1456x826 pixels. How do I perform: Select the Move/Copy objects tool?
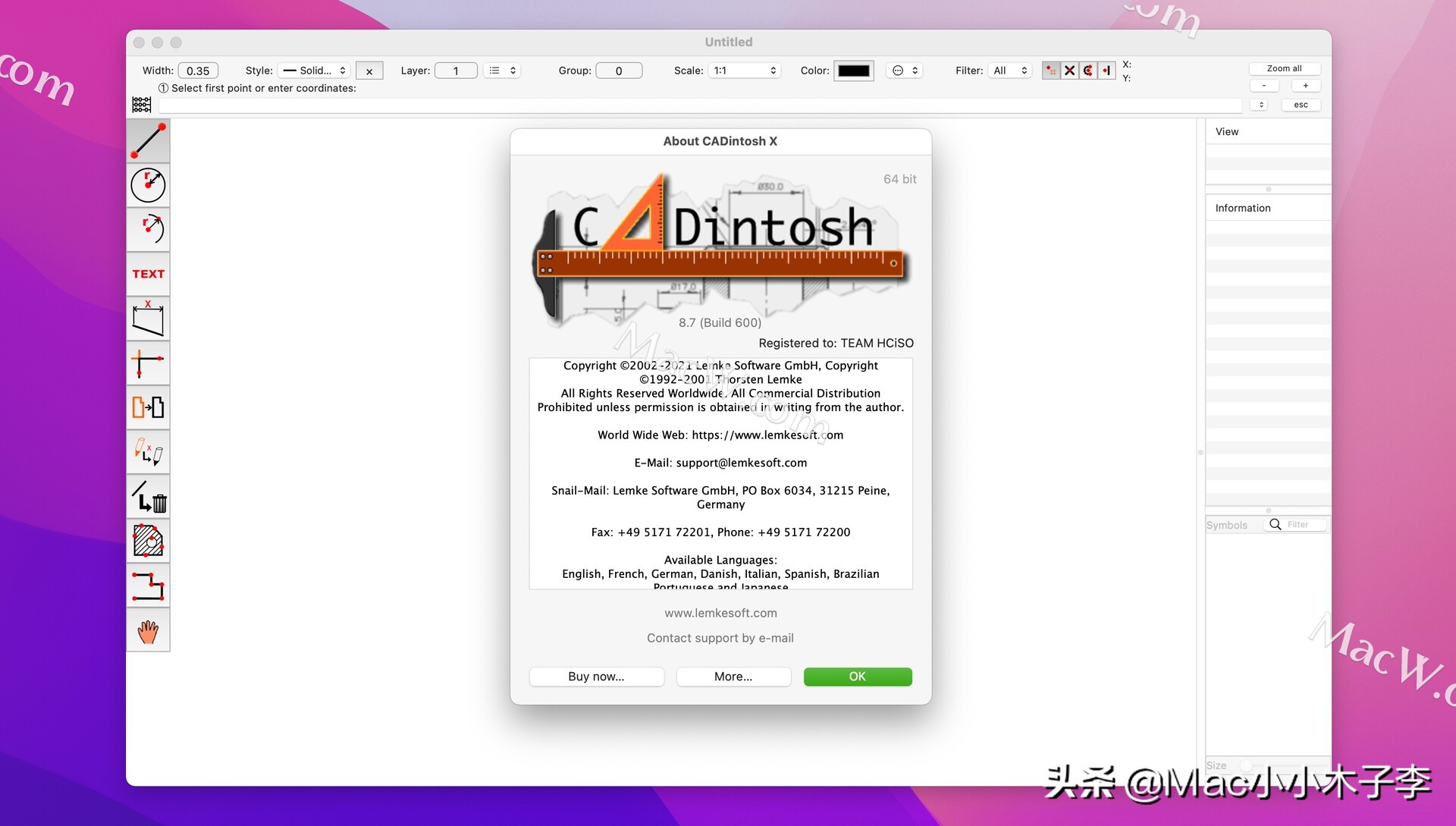[148, 407]
